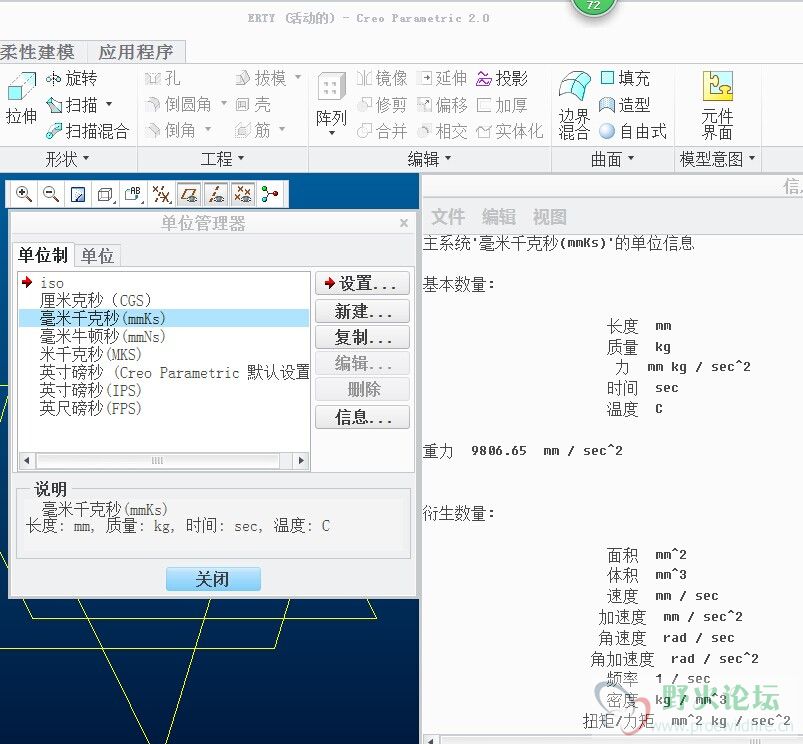Screen dimensions: 803x744
Task: Select 毫米牛顿秒(mmNs) in unit list
Action: pyautogui.click(x=164, y=336)
